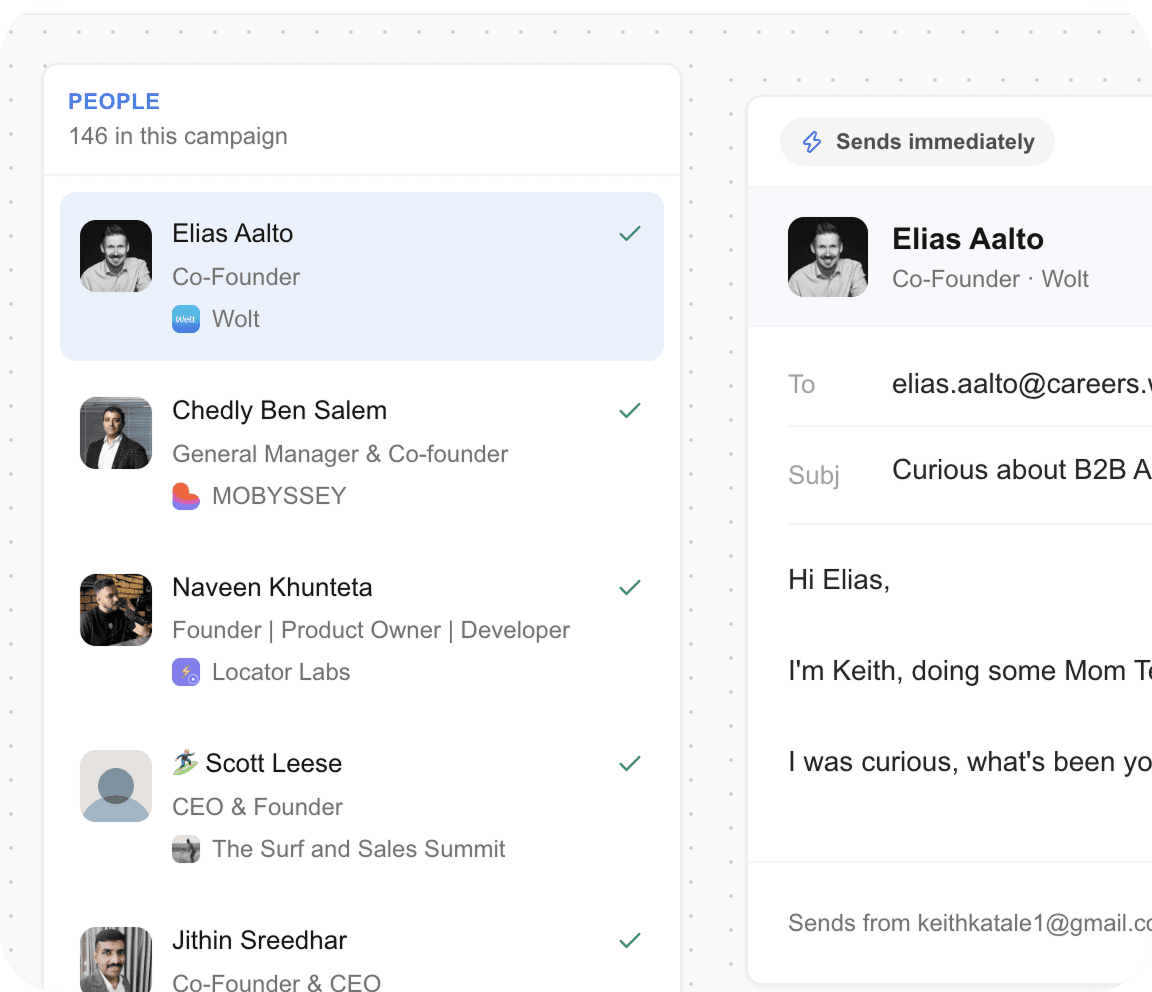The height and width of the screenshot is (992, 1152).
Task: Click the CEO & Founder title
Action: (257, 807)
